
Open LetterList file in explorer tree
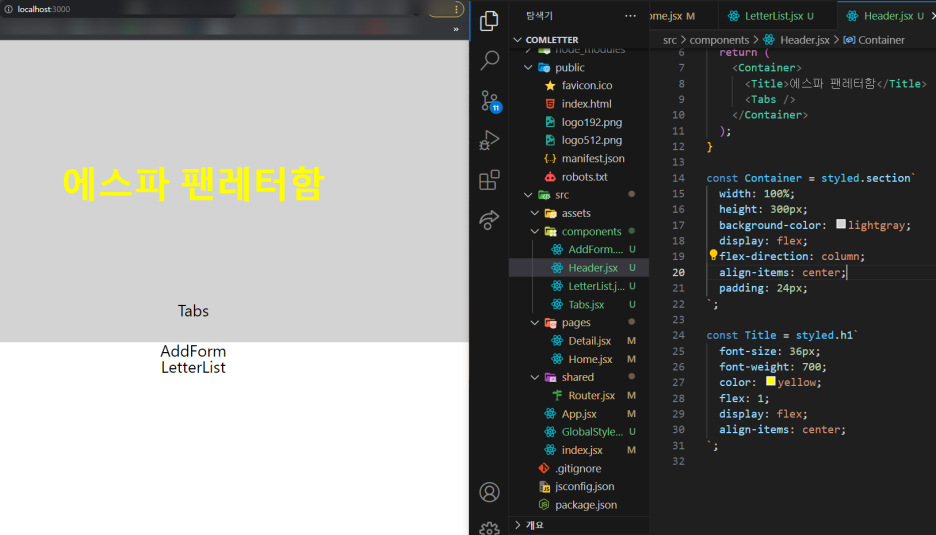(x=596, y=286)
